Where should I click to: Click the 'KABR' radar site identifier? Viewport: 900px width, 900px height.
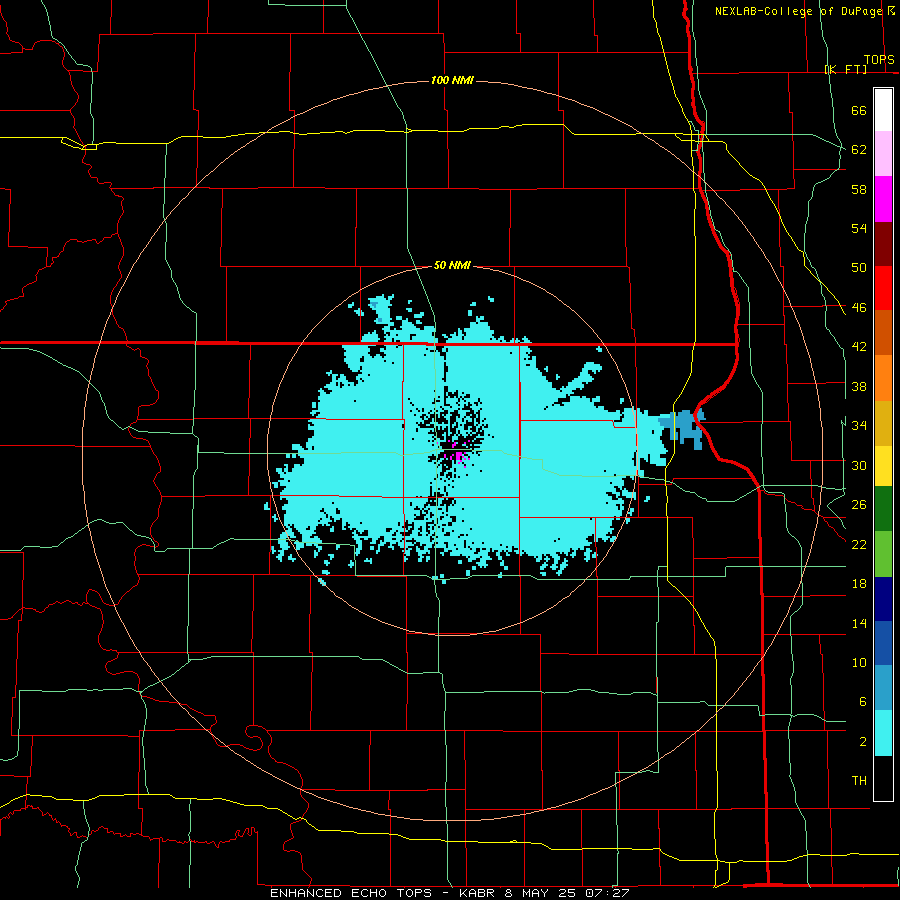pos(477,893)
